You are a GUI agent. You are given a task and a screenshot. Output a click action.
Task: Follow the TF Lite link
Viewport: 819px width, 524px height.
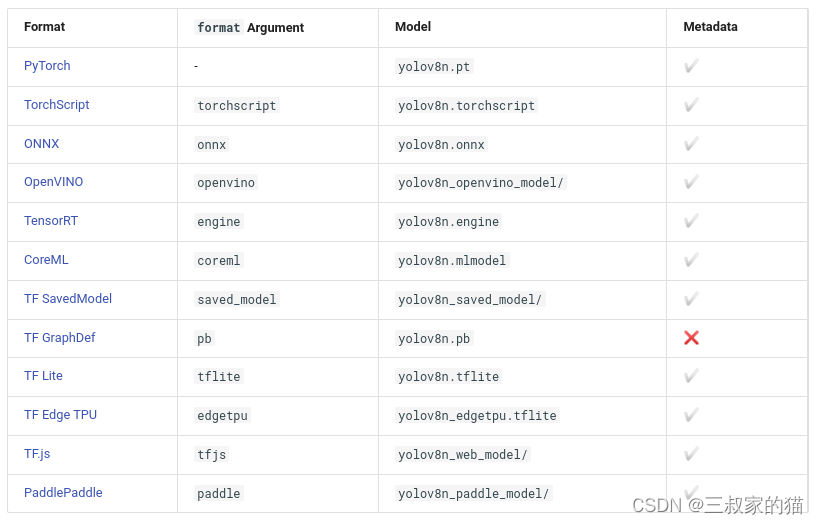43,376
